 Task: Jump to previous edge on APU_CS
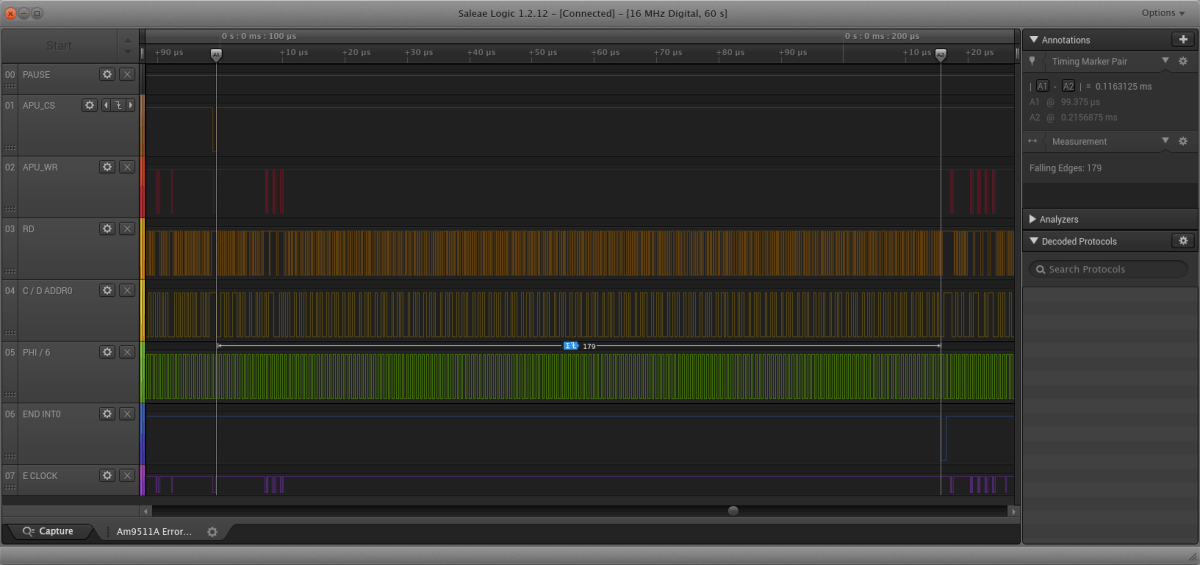(x=107, y=105)
